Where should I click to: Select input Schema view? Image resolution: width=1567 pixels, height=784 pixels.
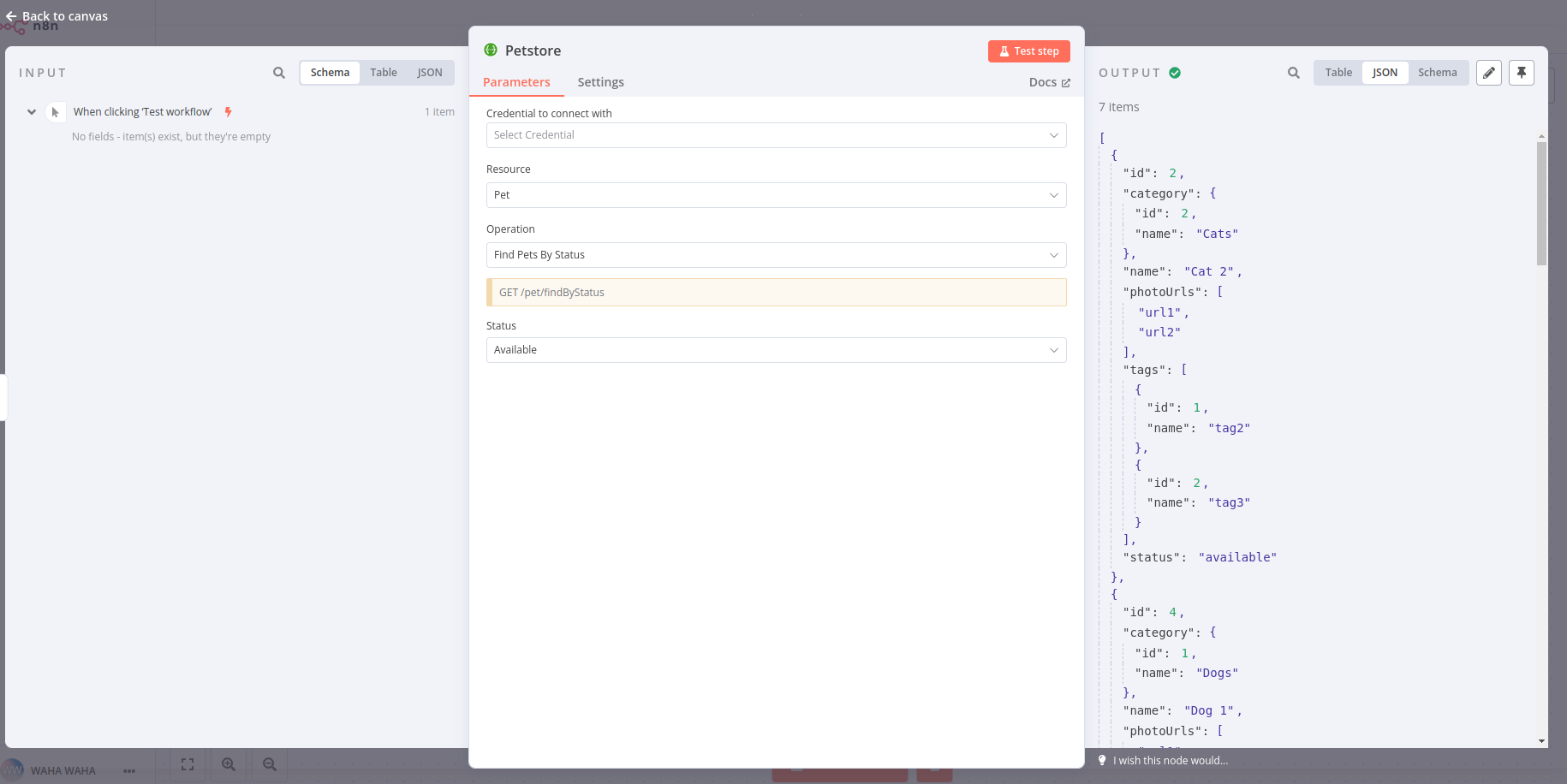[330, 73]
